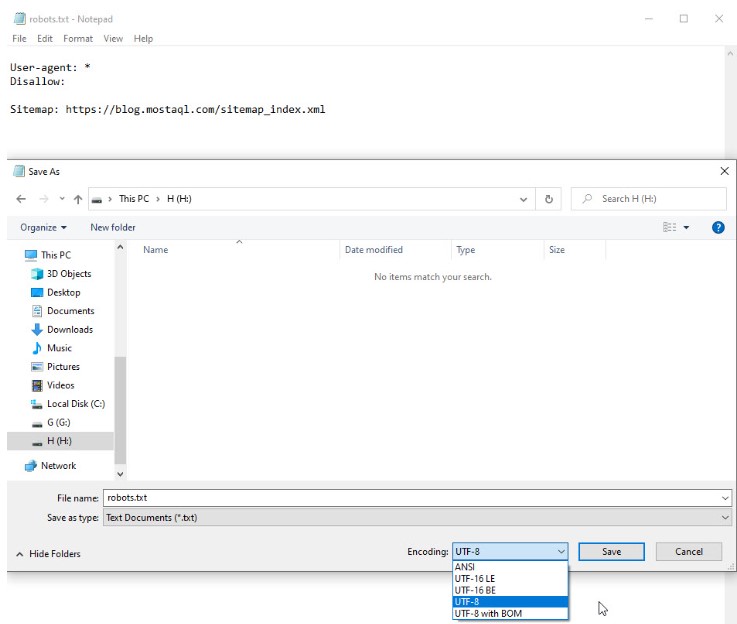Screen dimensions: 737x624
Task: Open the view options dropdown arrow
Action: coord(686,227)
